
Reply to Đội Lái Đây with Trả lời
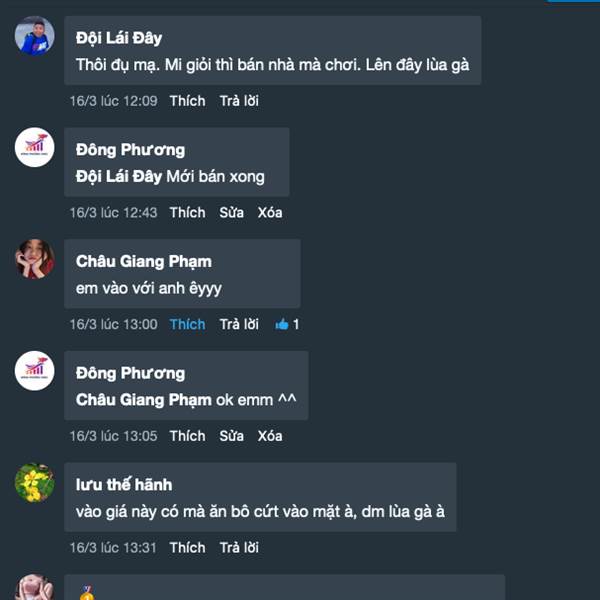(x=239, y=101)
